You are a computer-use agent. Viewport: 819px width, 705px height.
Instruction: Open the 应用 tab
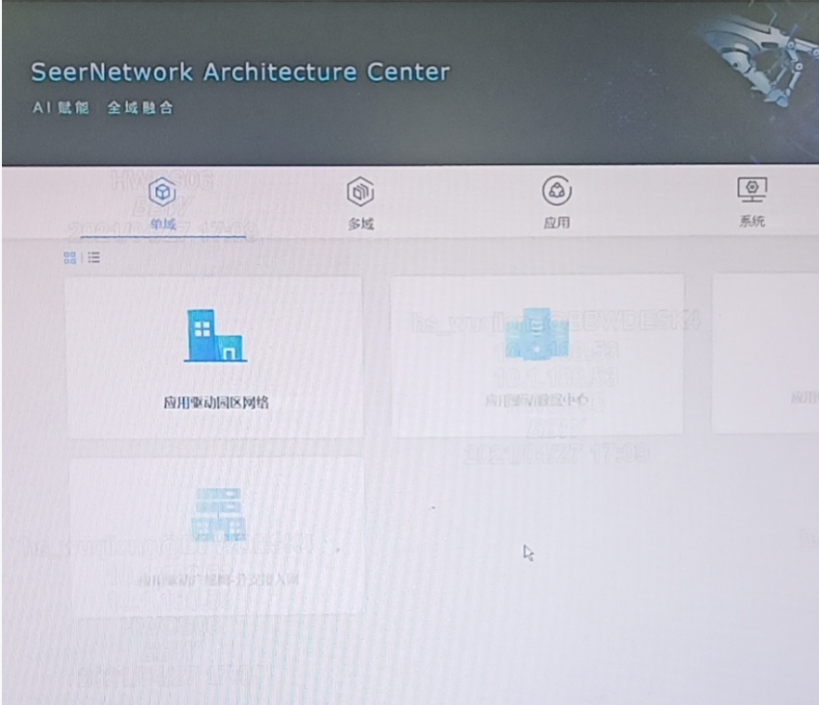[x=557, y=223]
